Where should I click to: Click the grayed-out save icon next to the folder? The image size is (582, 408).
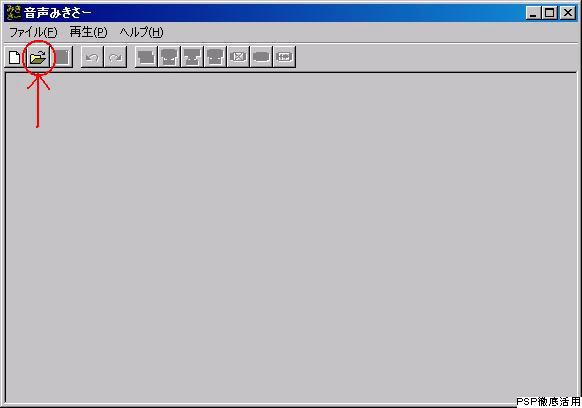61,57
